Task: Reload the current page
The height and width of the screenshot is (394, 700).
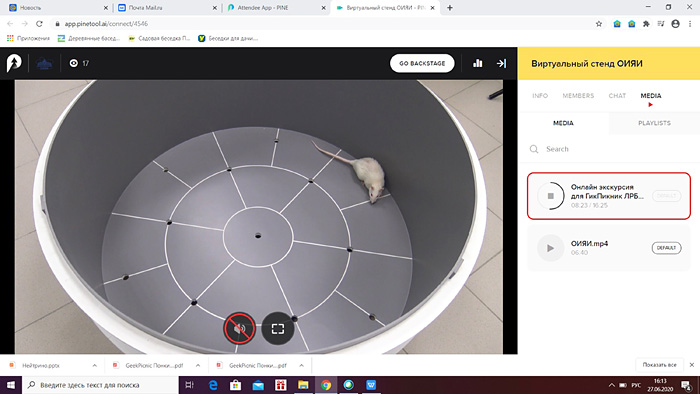Action: pyautogui.click(x=39, y=24)
